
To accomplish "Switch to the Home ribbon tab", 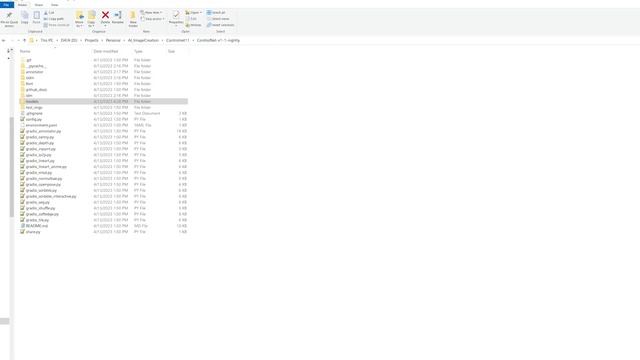I will (x=22, y=5).
